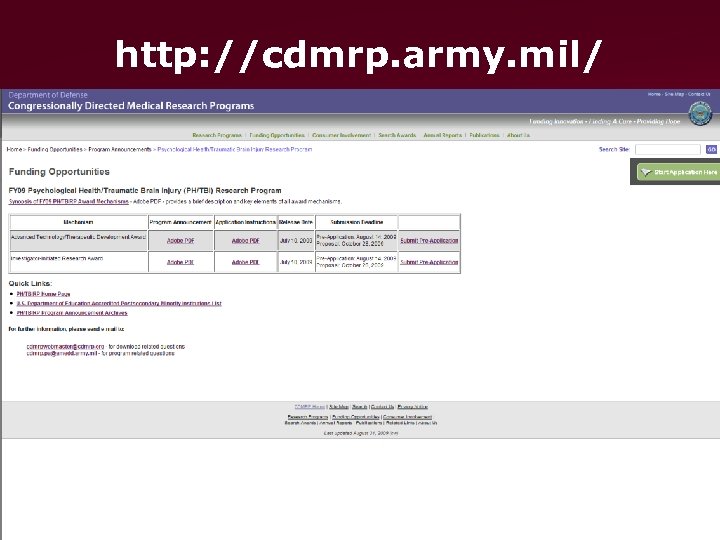Open Application Instructions Adobe PDF for Investigator-Initiated Research Award

[246, 262]
